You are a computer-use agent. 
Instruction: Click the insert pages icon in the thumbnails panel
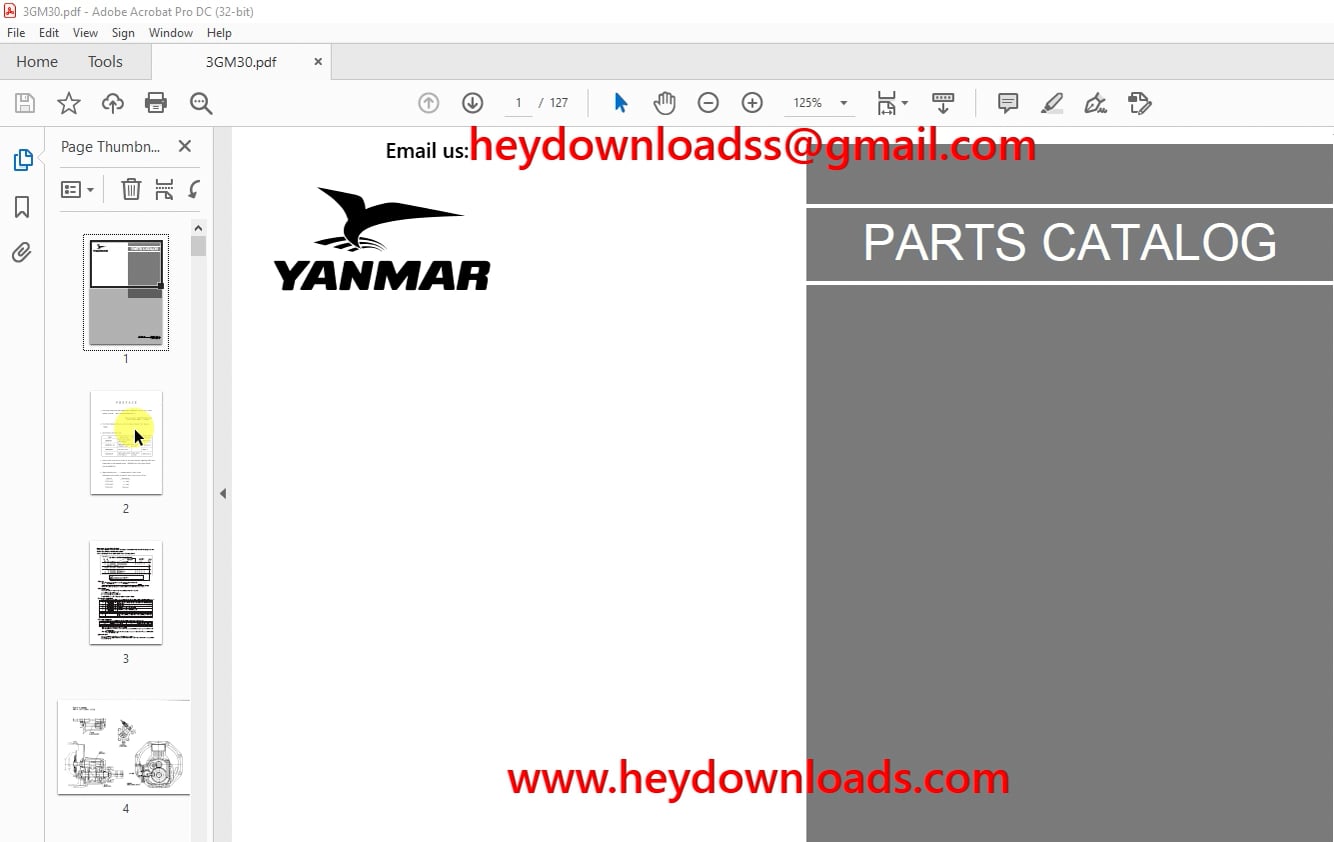click(164, 189)
